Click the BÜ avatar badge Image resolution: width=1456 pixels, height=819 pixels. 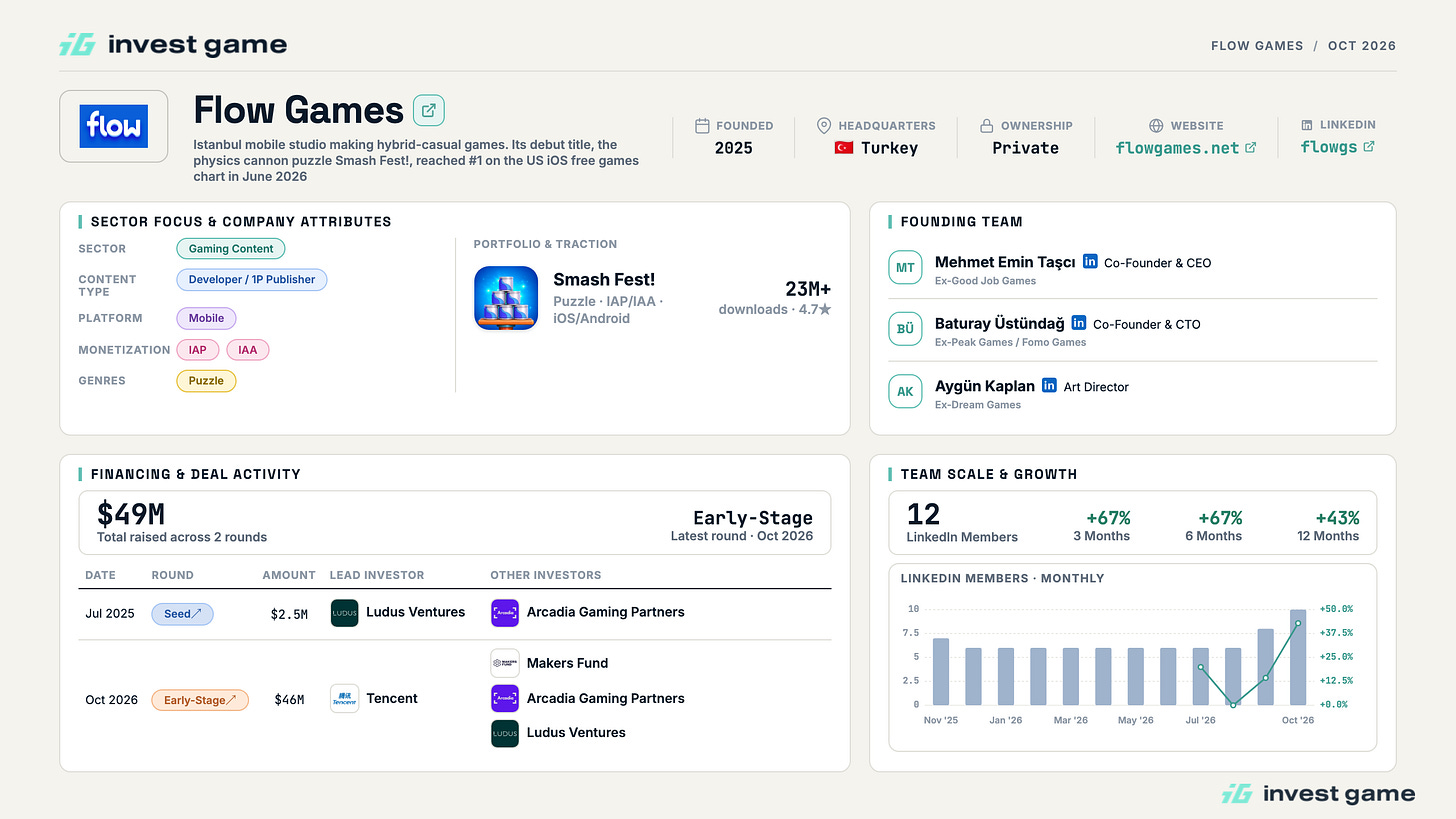[x=905, y=329]
